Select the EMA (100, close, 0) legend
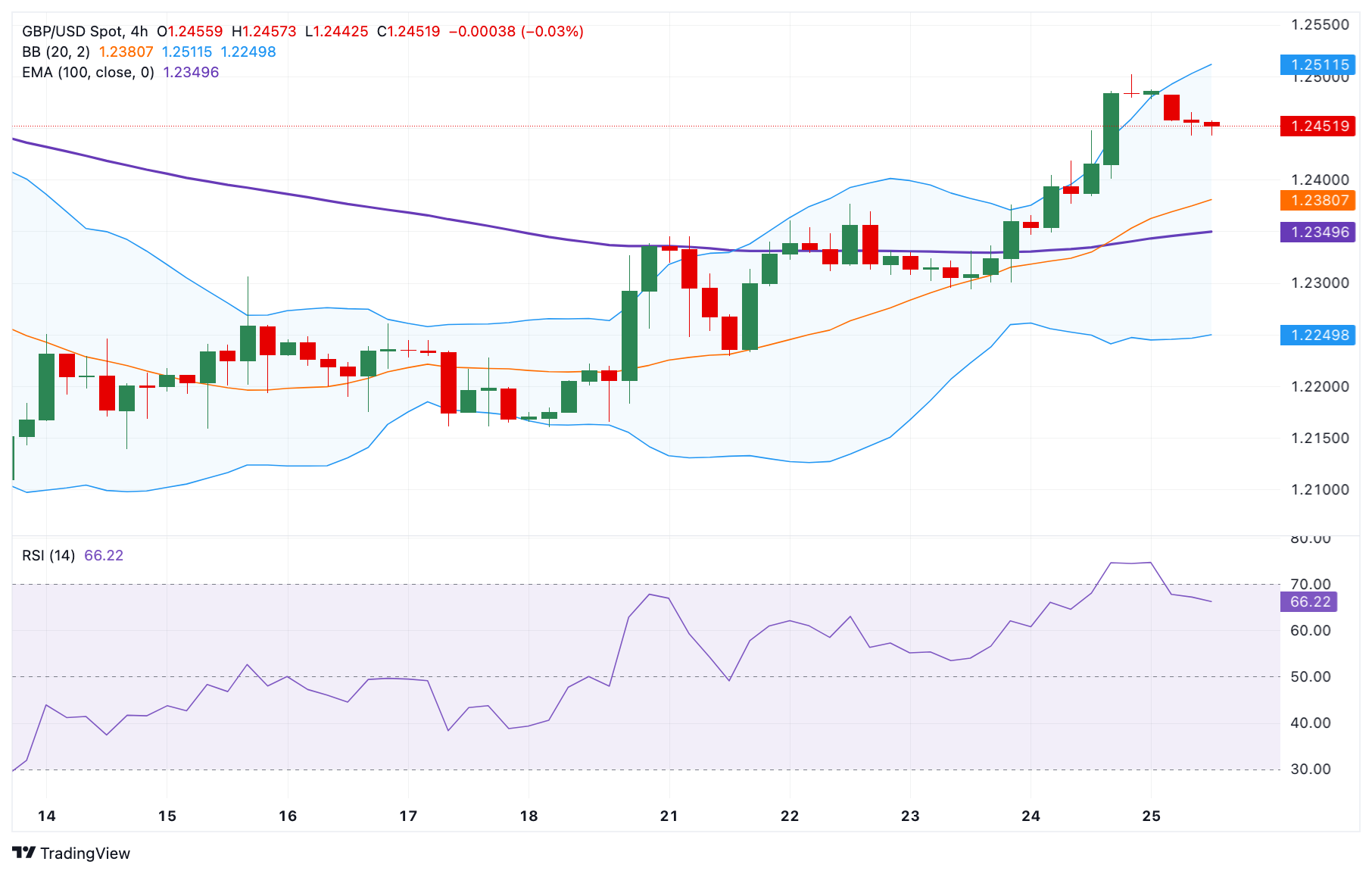 88,72
